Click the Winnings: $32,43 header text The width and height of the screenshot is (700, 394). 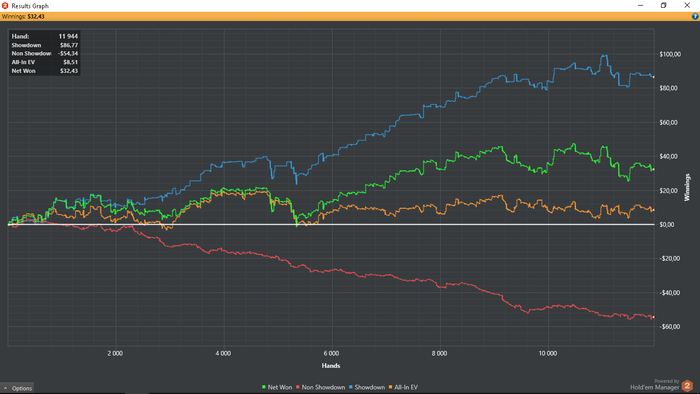click(x=23, y=17)
